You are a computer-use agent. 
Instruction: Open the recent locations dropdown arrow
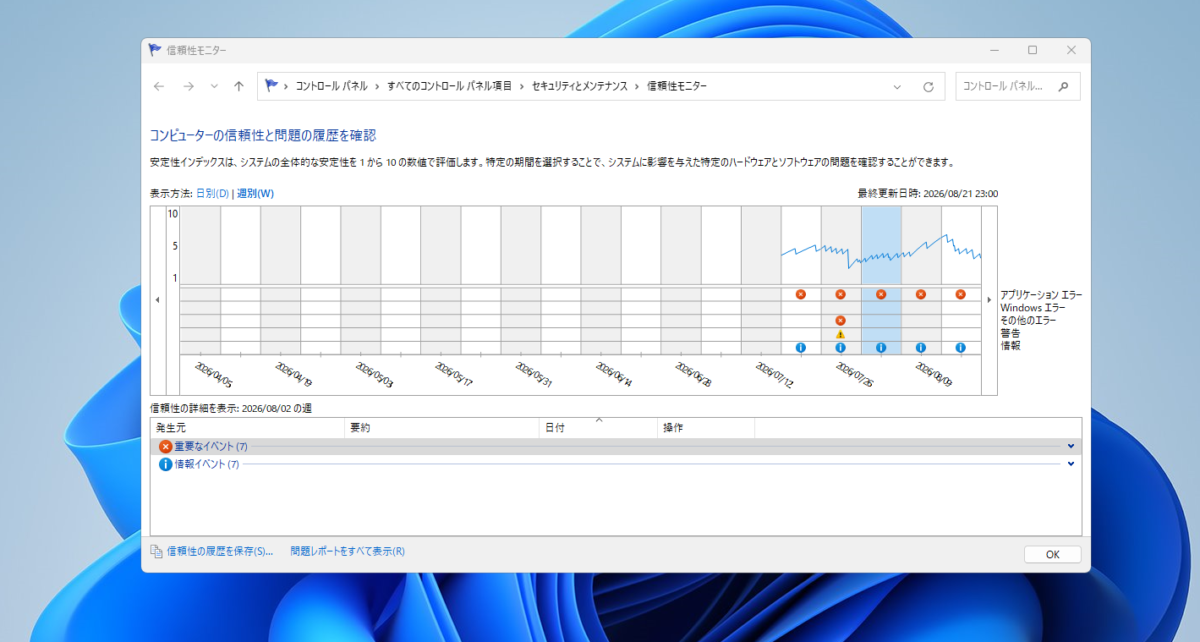click(214, 87)
